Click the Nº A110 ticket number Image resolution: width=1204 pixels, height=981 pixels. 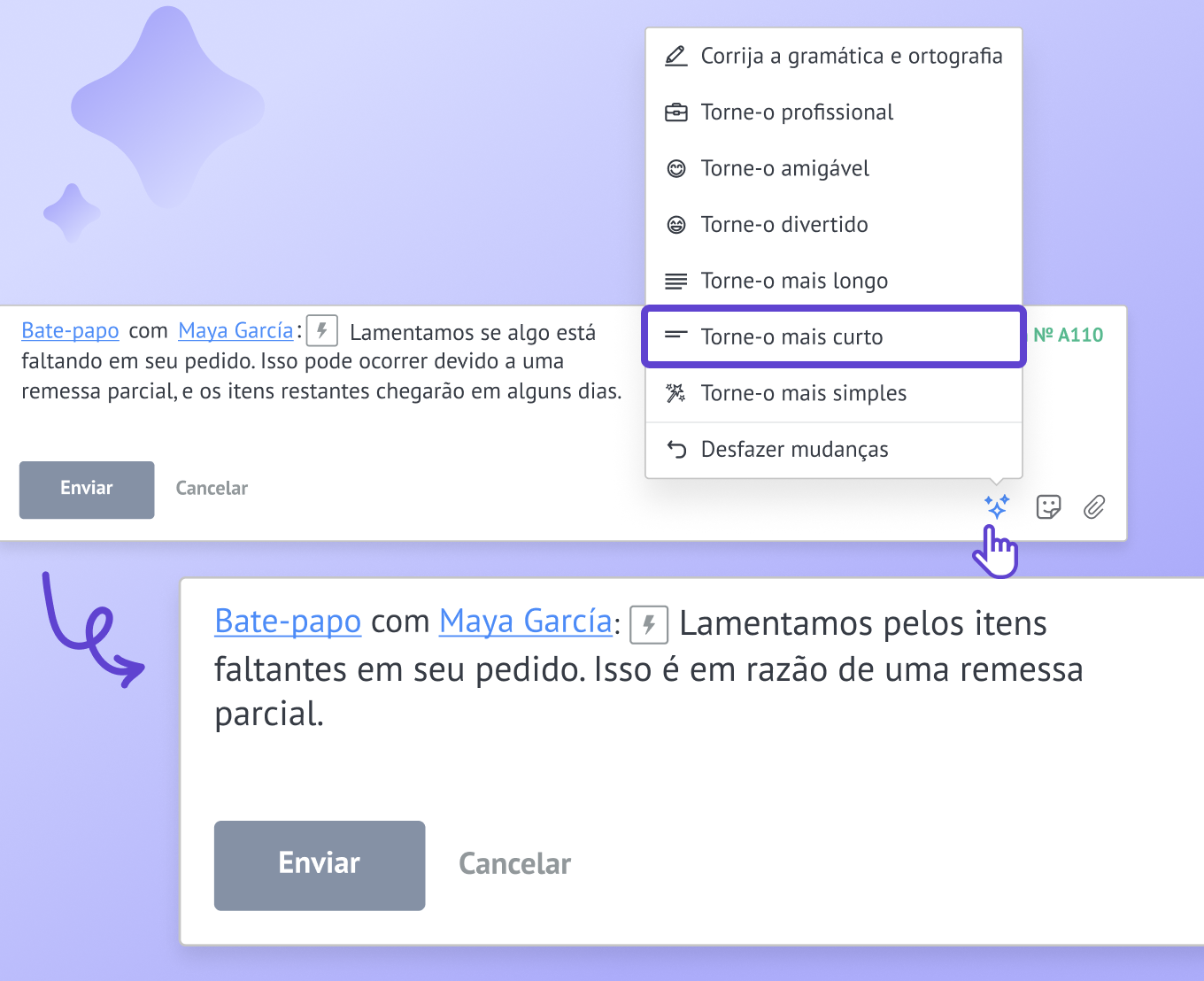pyautogui.click(x=1069, y=335)
